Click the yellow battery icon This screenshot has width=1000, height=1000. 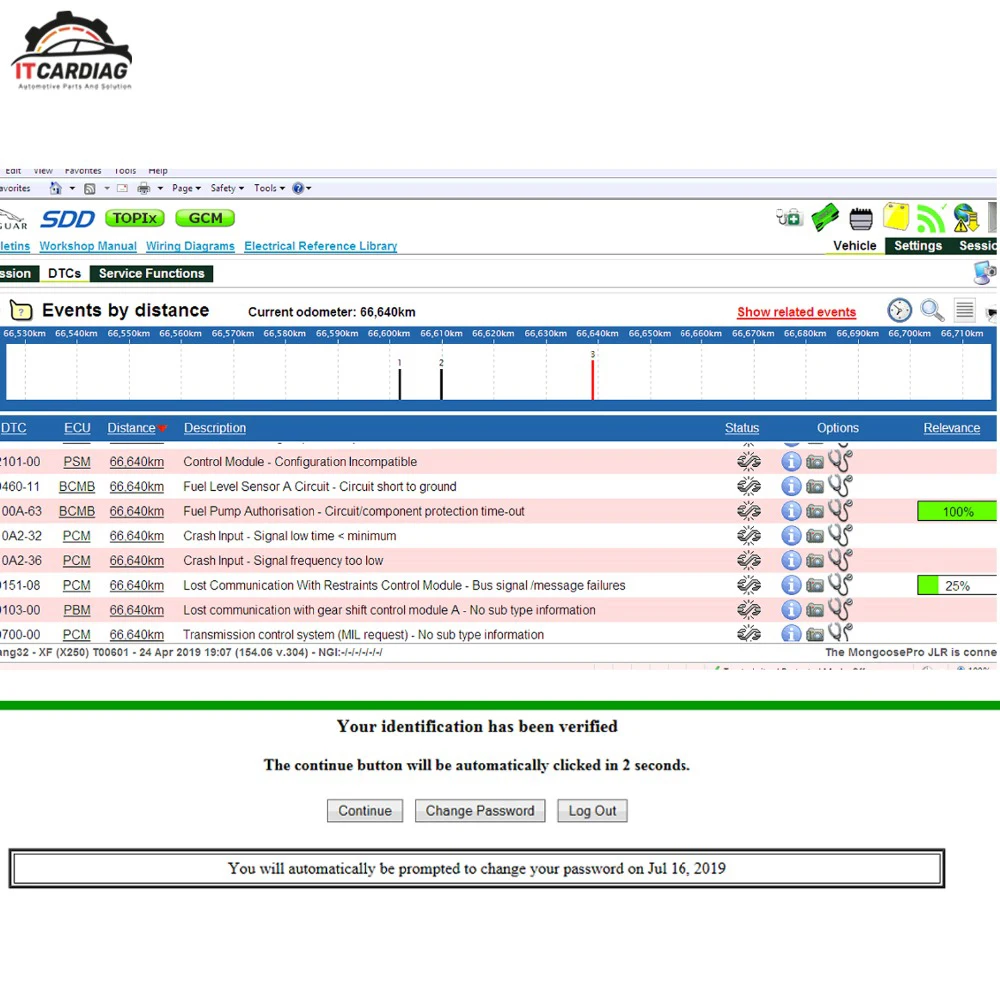tap(895, 217)
